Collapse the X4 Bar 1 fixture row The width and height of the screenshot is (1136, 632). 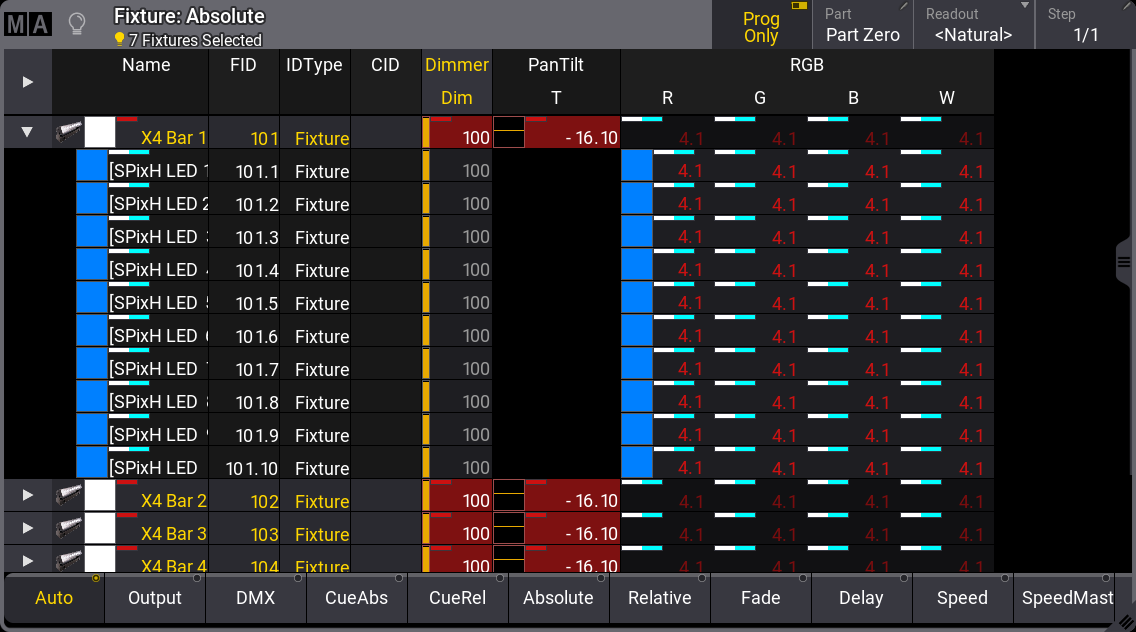[x=28, y=132]
